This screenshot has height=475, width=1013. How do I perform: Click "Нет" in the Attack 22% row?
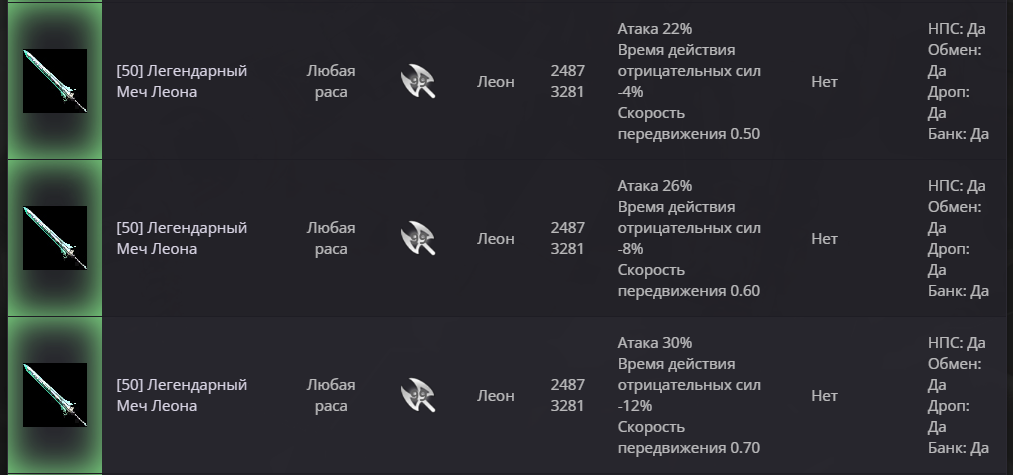(x=824, y=82)
